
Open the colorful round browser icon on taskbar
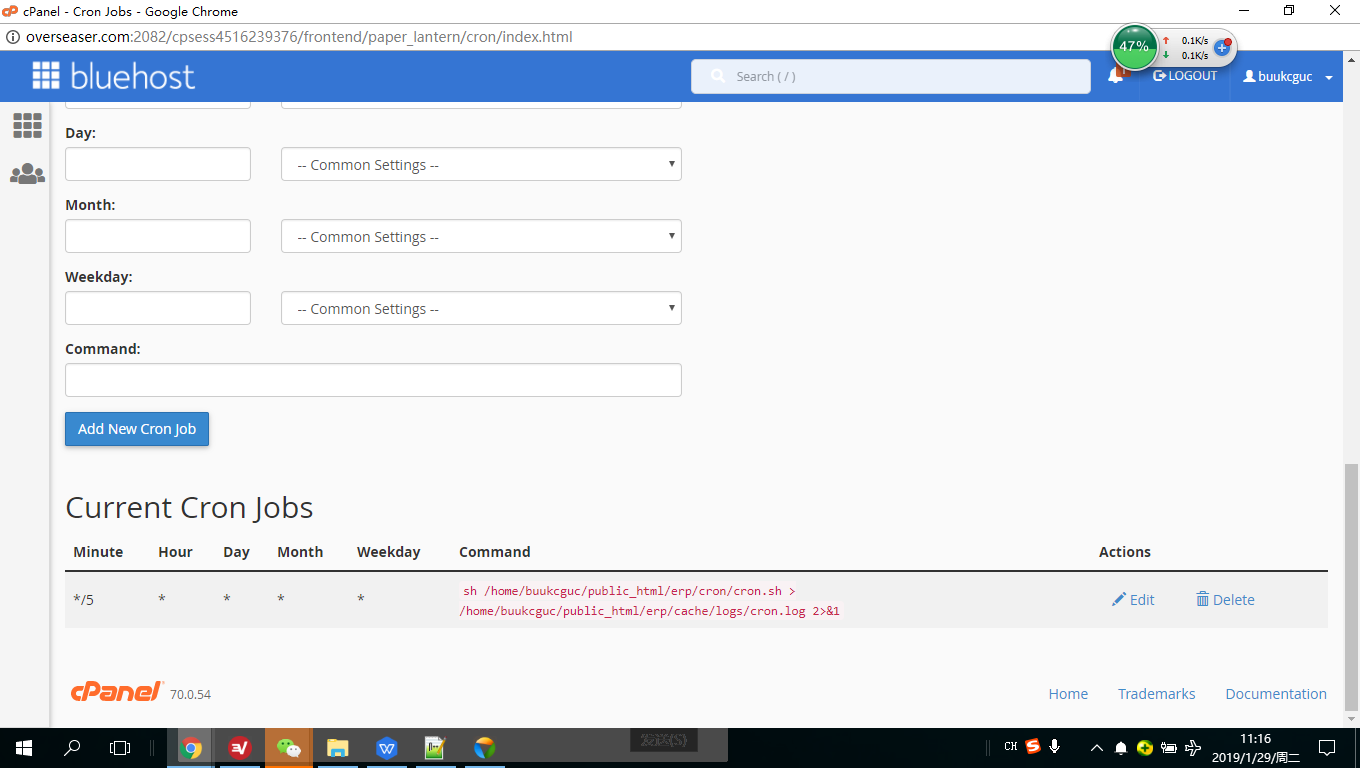[x=484, y=747]
